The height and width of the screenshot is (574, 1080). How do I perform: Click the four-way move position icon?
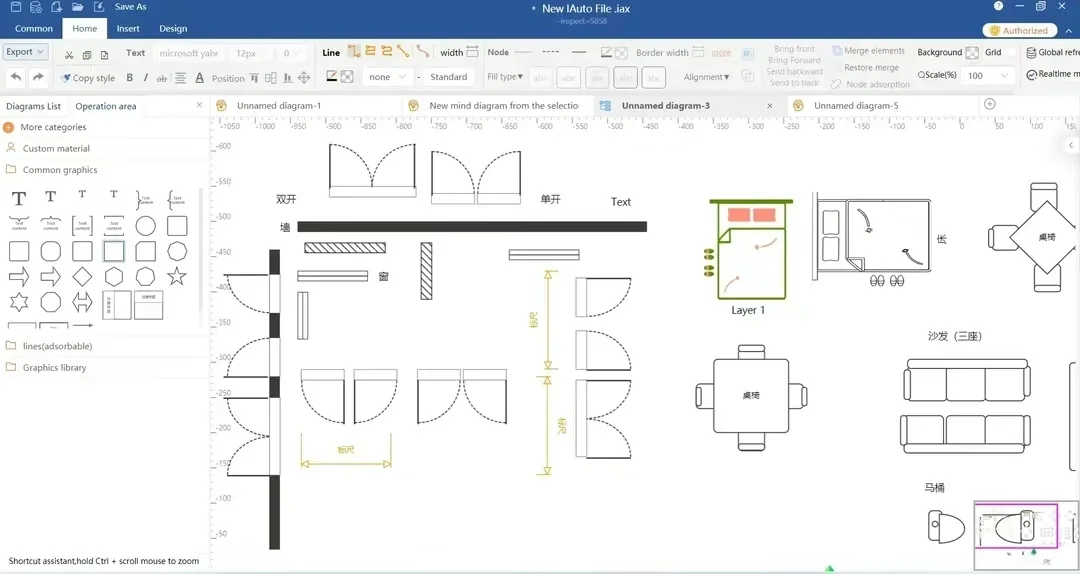tap(304, 78)
